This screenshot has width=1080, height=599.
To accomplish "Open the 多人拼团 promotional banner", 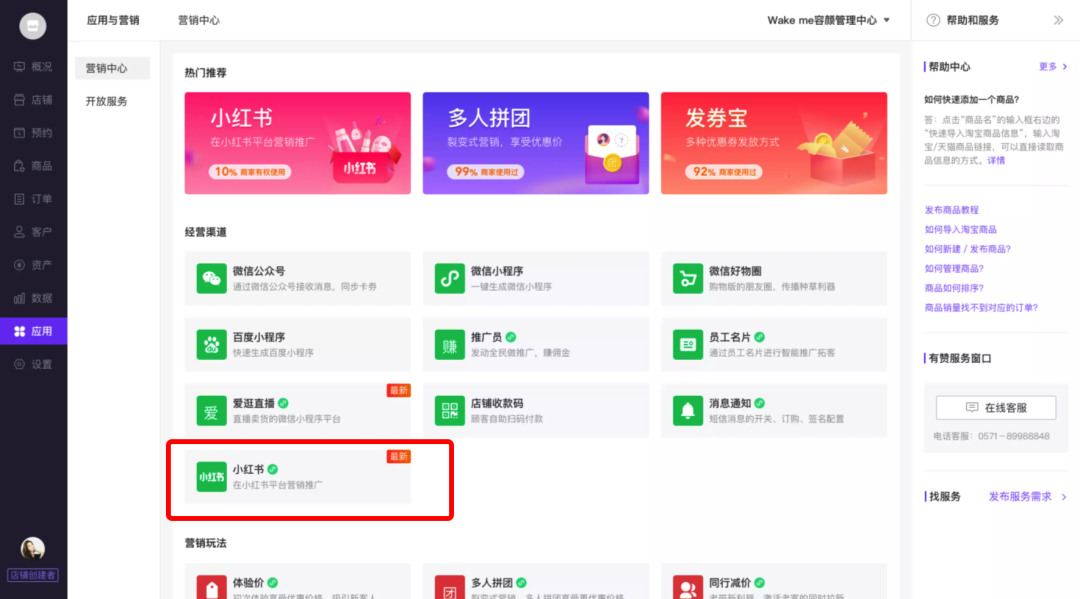I will [536, 143].
